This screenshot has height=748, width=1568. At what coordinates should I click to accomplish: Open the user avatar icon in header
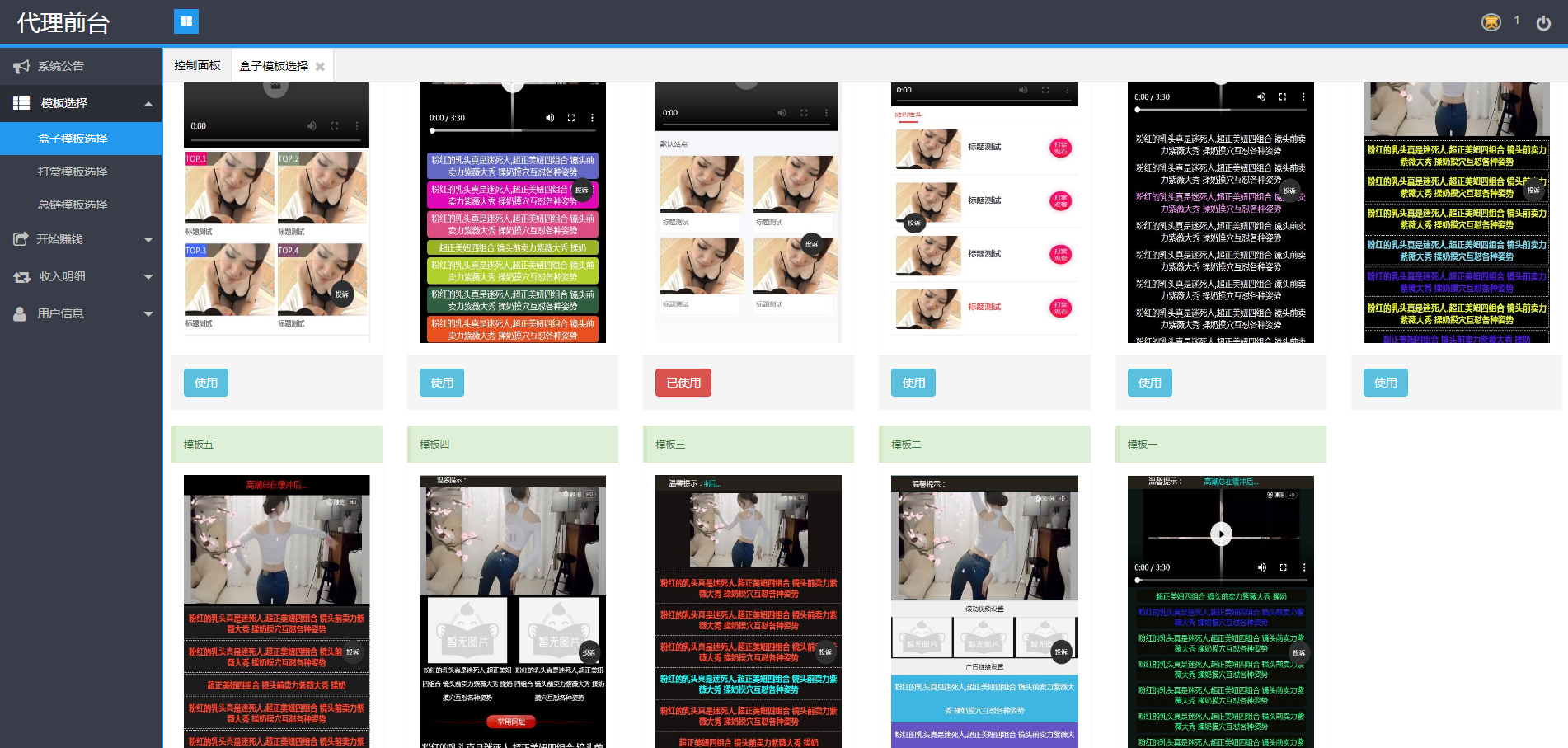point(1491,22)
